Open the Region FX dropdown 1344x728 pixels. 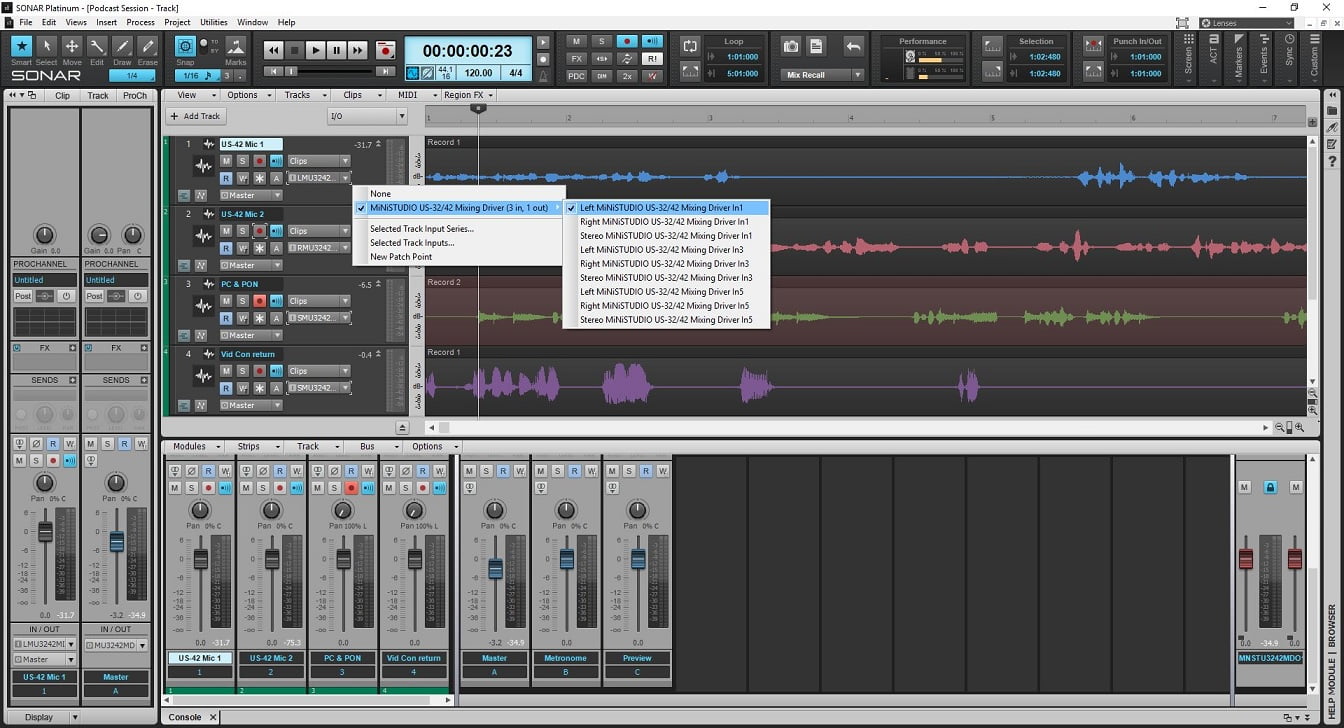[469, 95]
